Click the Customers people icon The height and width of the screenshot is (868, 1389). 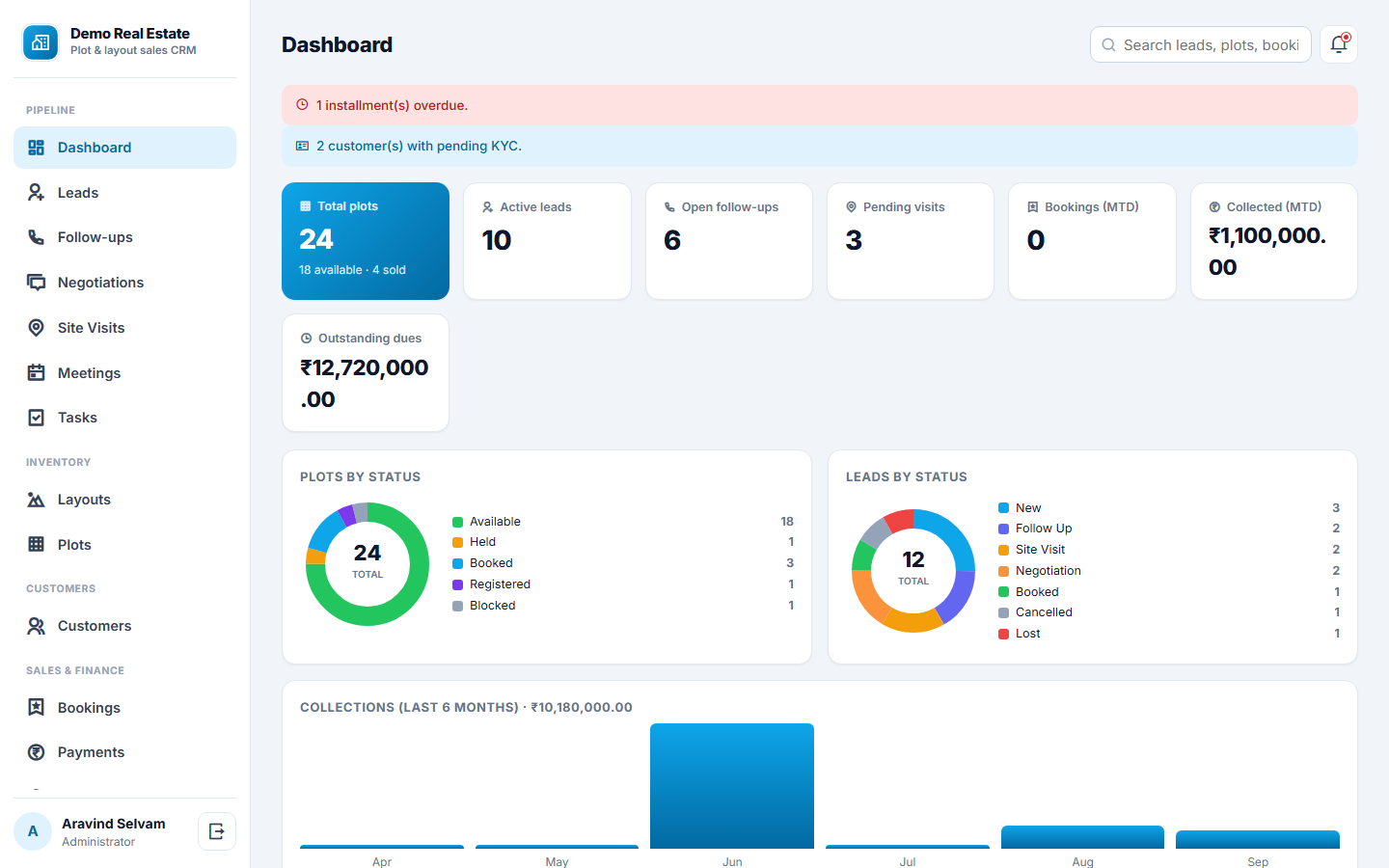tap(37, 626)
